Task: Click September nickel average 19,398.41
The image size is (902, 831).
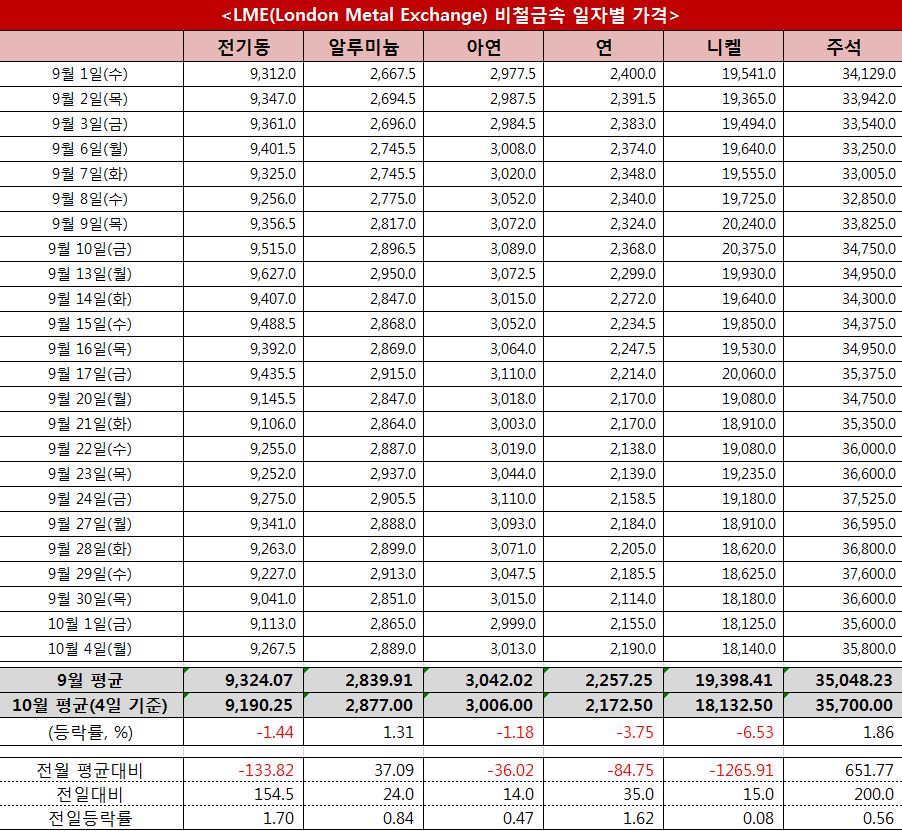Action: click(x=733, y=680)
